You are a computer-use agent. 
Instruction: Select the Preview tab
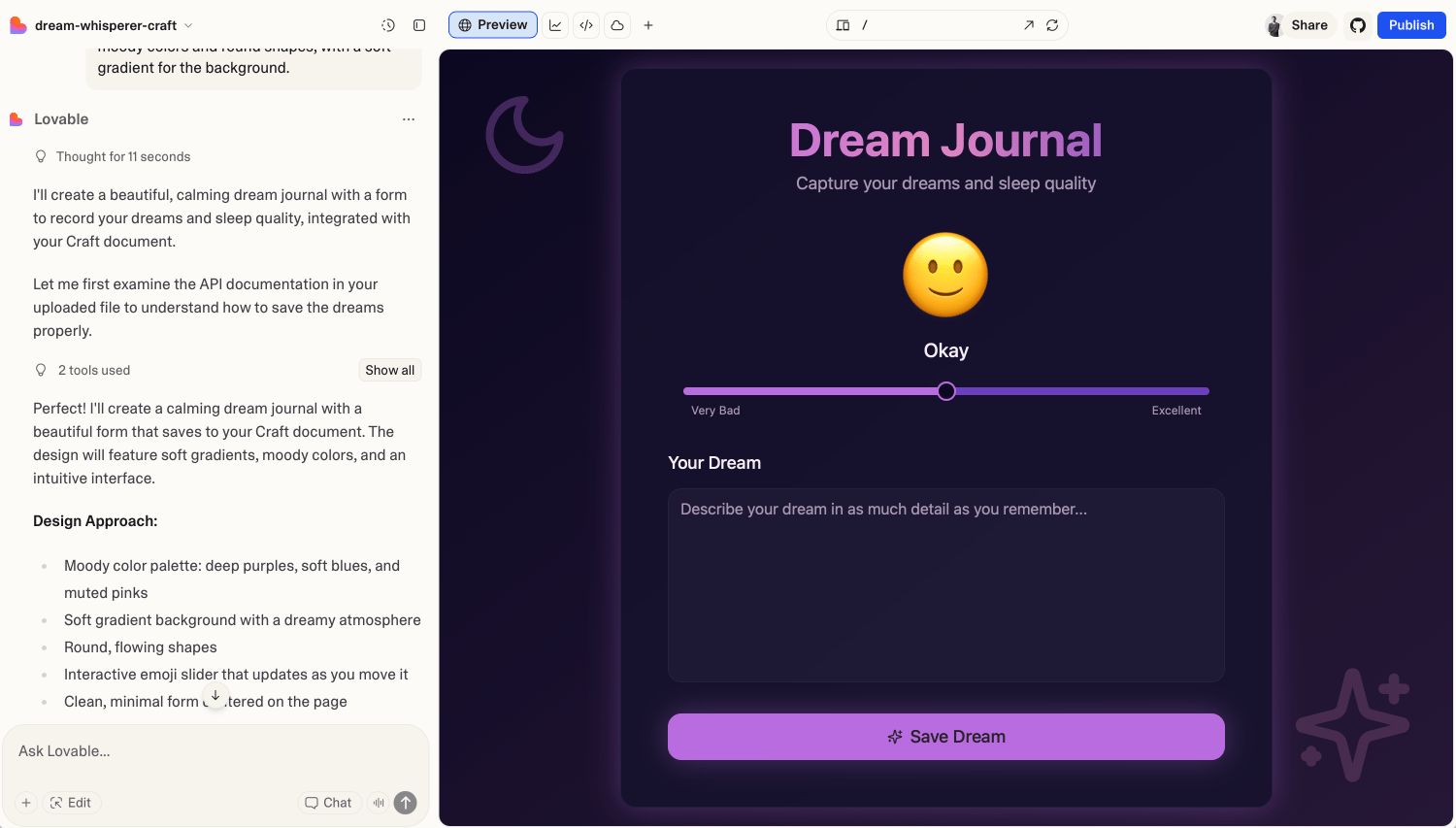pyautogui.click(x=492, y=24)
